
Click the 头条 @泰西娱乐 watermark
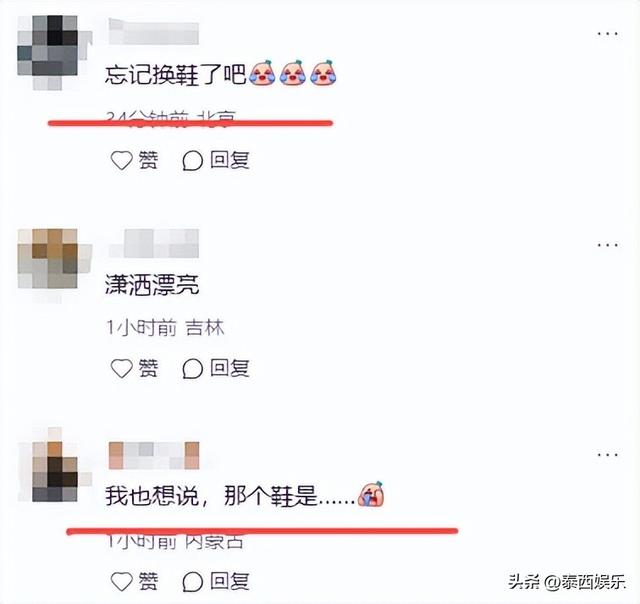[x=567, y=582]
